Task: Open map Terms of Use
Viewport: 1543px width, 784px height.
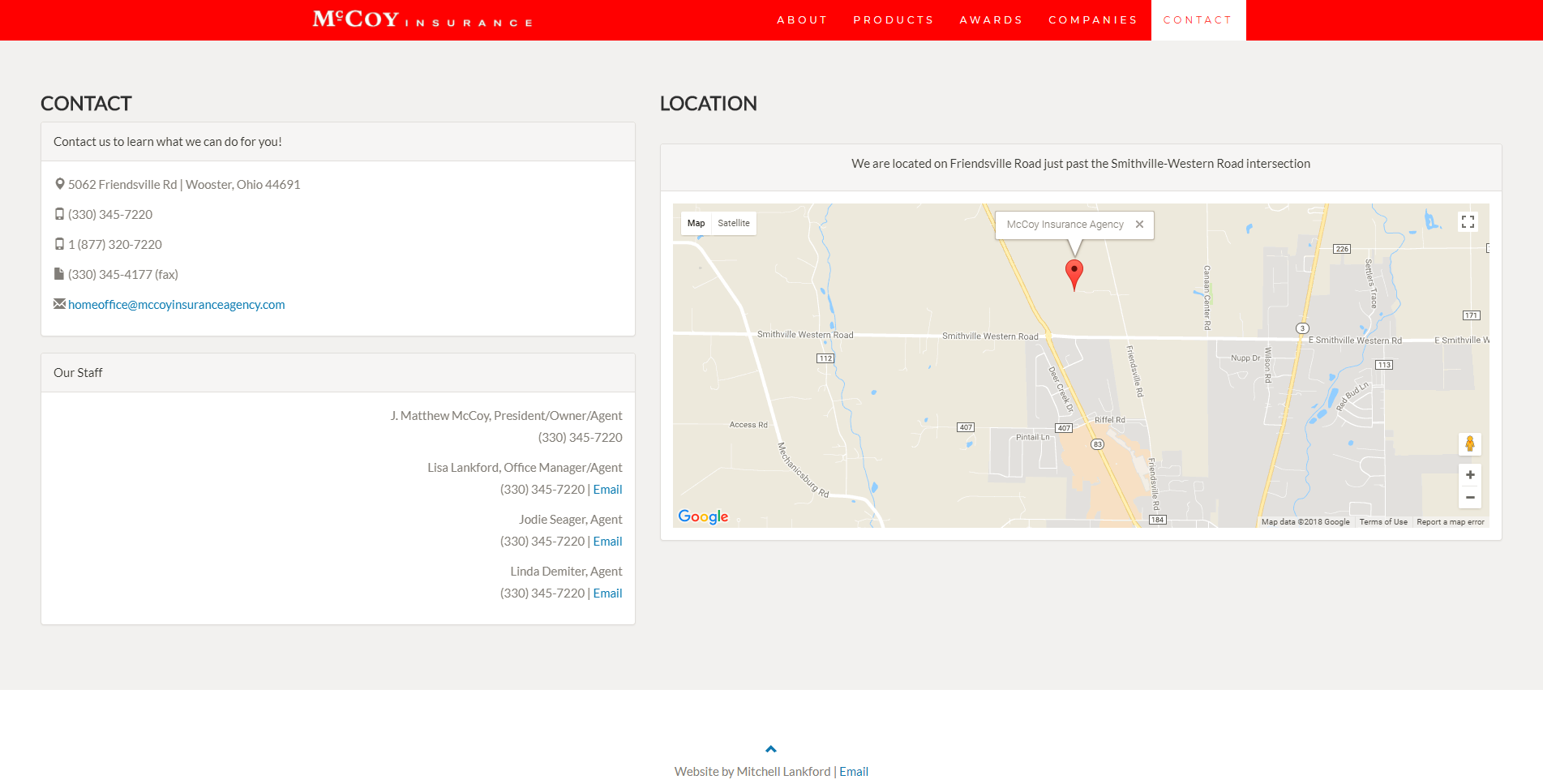Action: click(1383, 522)
